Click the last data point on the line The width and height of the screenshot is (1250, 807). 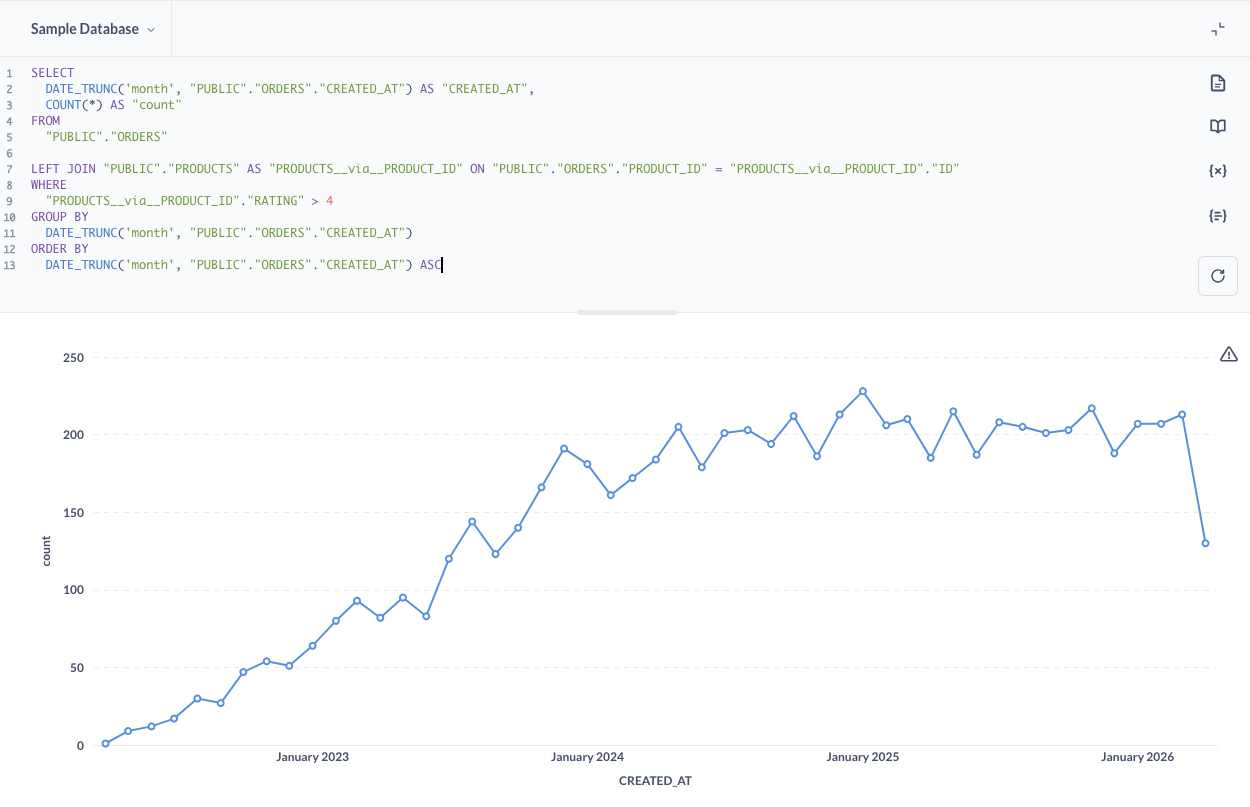(1205, 543)
